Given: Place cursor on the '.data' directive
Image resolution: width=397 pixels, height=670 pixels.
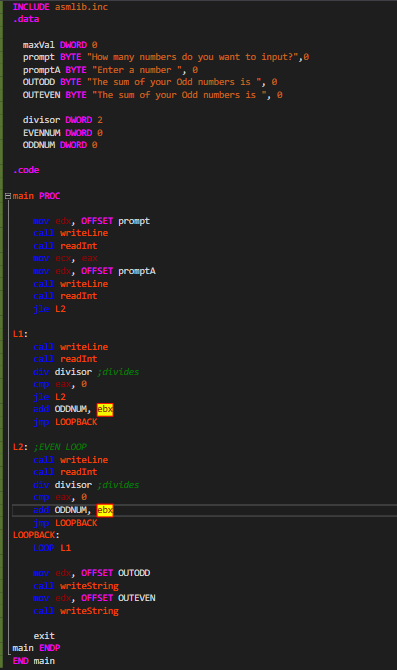Looking at the screenshot, I should click(x=26, y=19).
